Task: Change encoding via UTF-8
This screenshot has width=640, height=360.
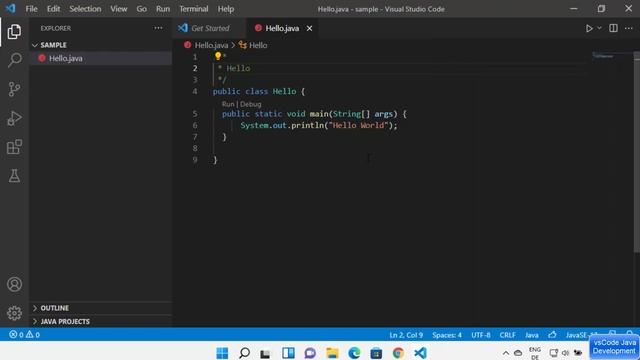Action: (x=481, y=335)
